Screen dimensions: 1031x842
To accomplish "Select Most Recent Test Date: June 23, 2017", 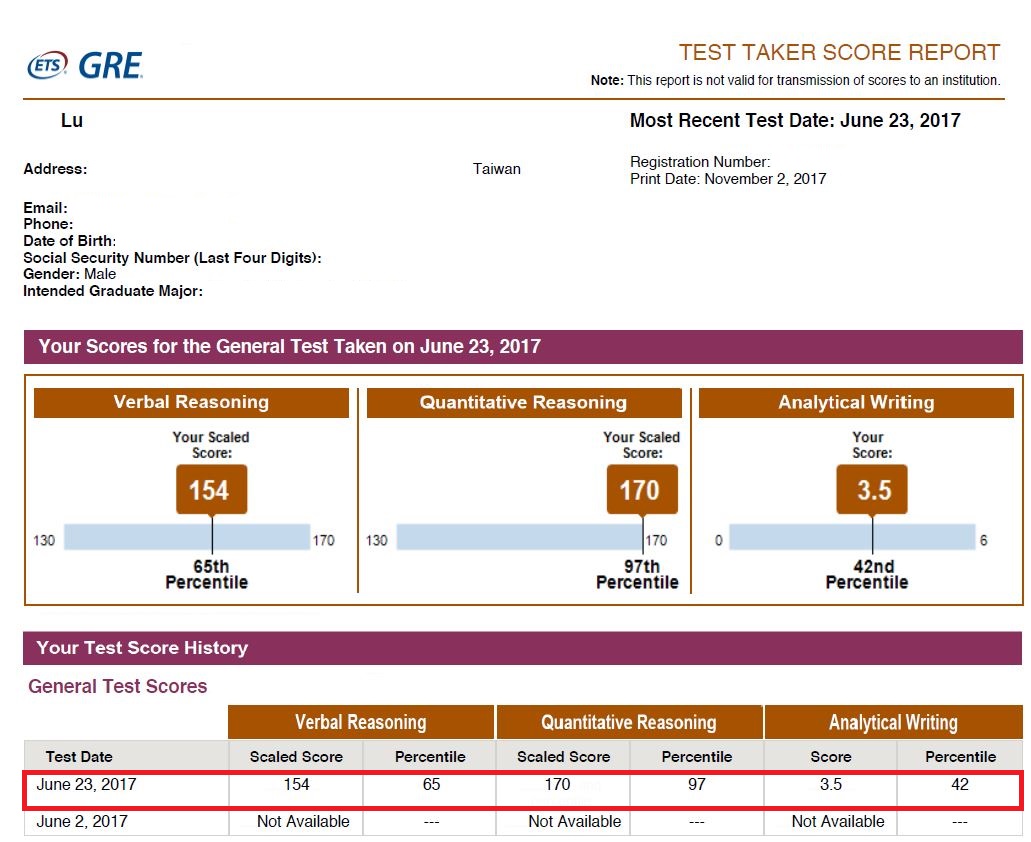I will [x=795, y=120].
